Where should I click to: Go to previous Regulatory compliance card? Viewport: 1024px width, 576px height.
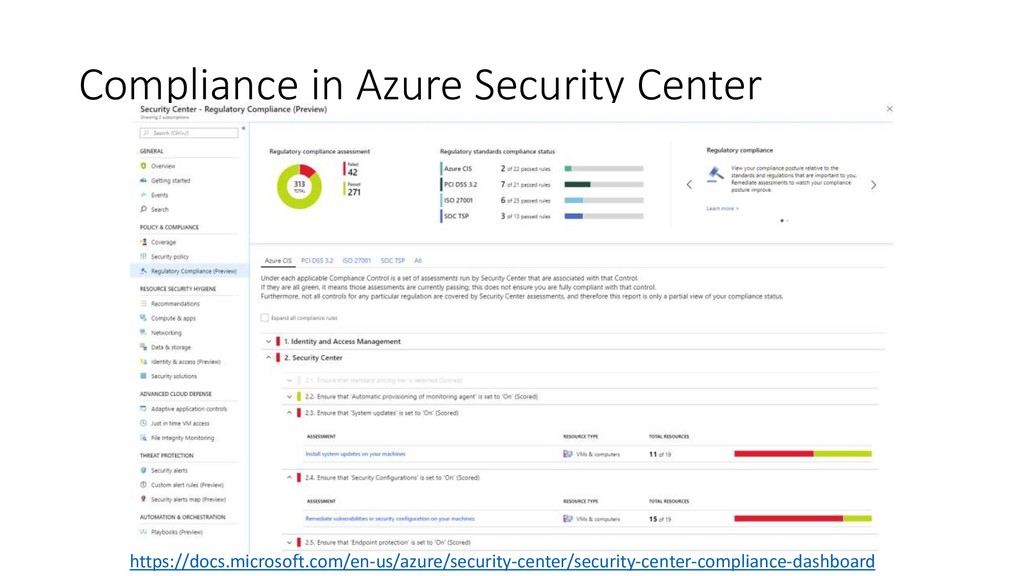pyautogui.click(x=689, y=185)
